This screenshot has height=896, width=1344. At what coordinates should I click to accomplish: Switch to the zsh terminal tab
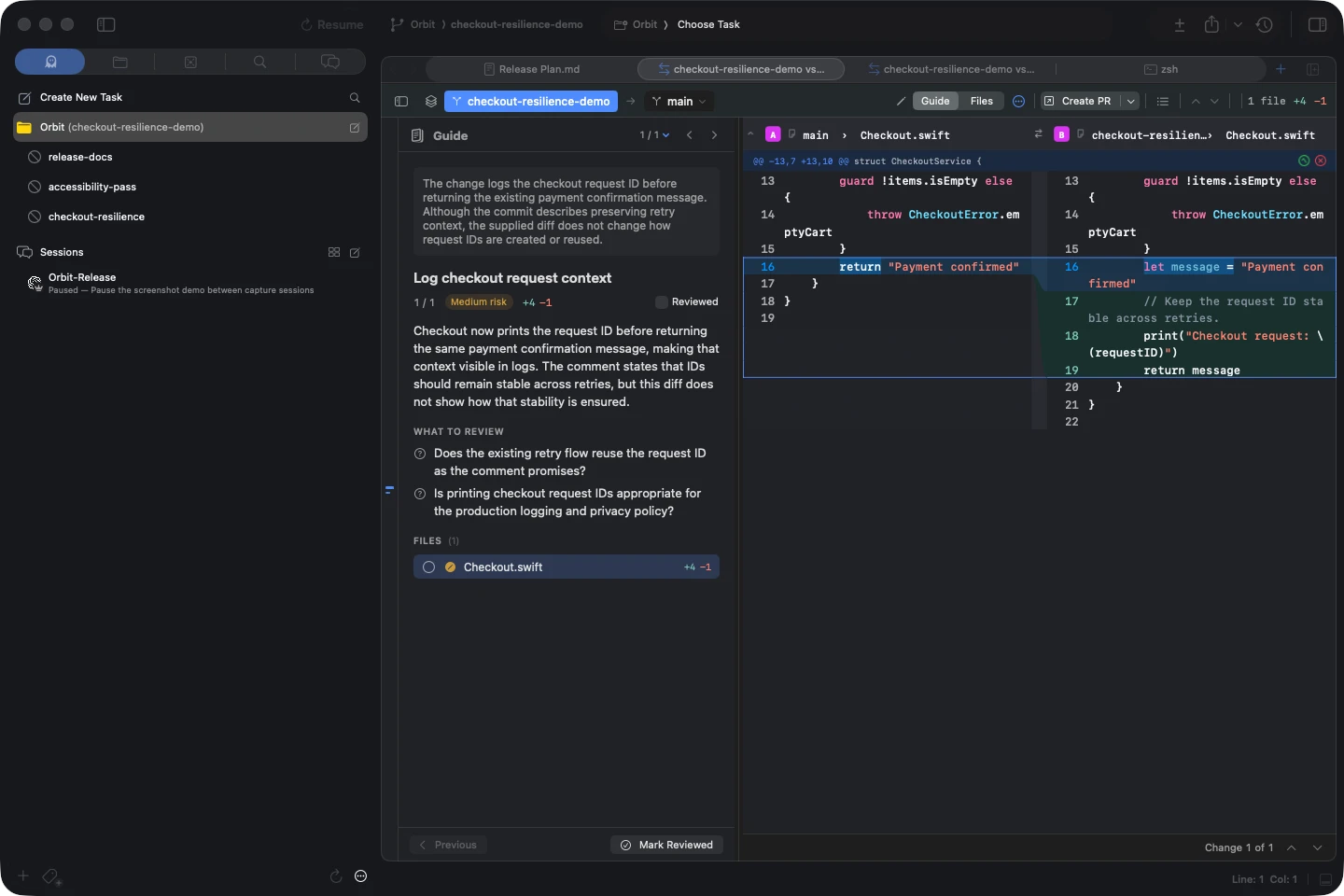(1161, 69)
